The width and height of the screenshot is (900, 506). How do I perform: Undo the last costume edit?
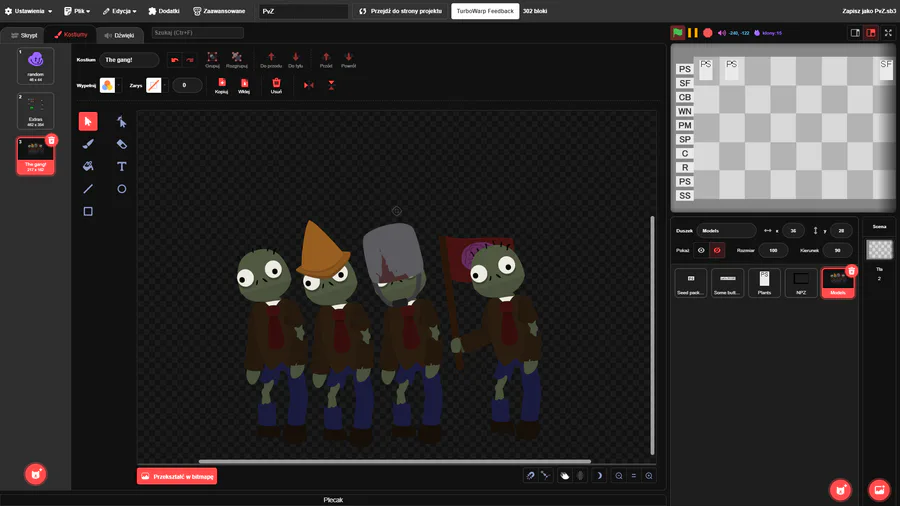[174, 60]
